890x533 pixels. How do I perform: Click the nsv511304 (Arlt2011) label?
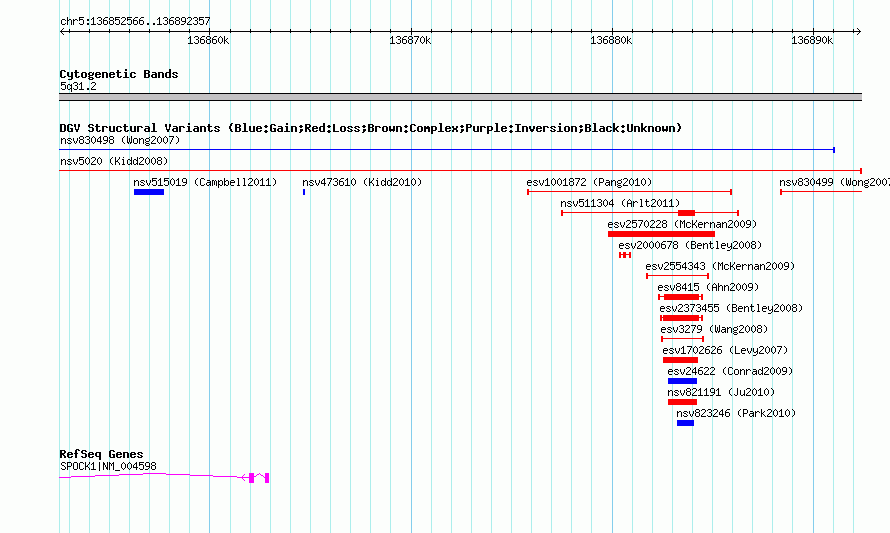[x=620, y=203]
